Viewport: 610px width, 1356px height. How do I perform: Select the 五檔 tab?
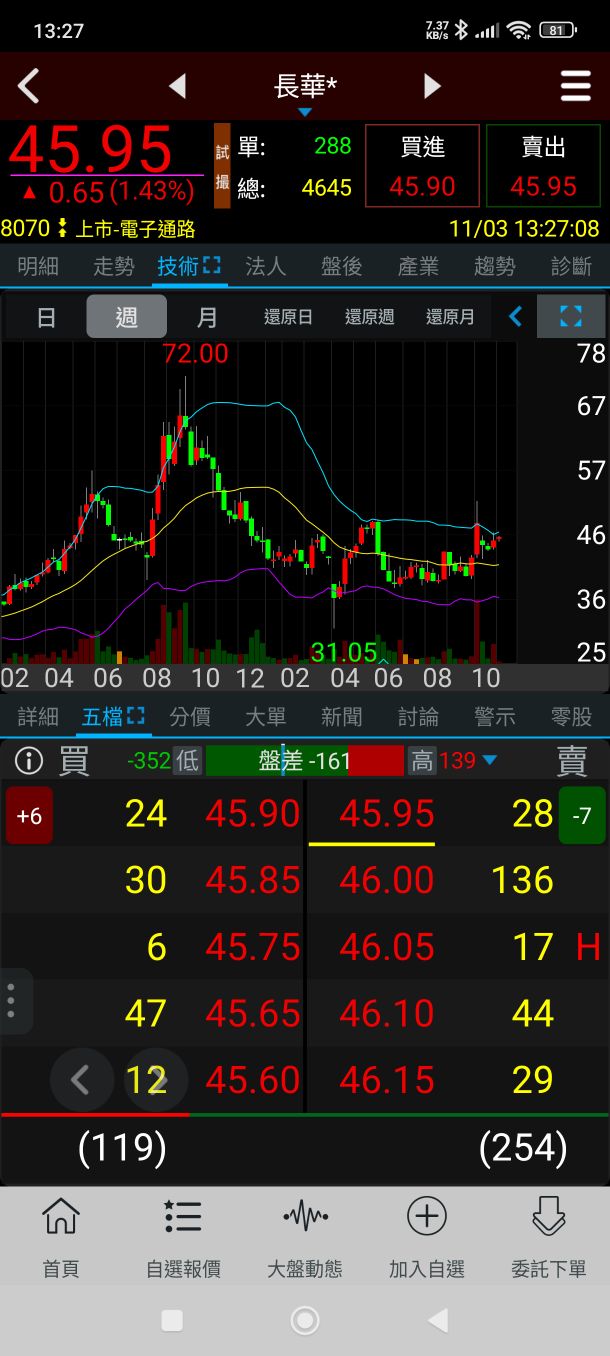[x=113, y=717]
